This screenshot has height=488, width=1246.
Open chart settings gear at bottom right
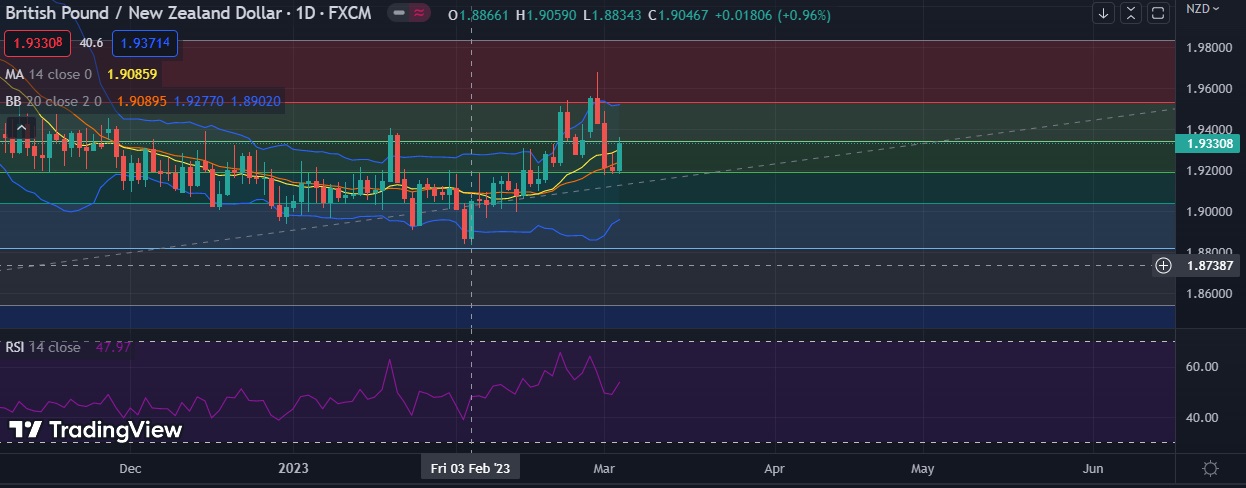tap(1210, 468)
